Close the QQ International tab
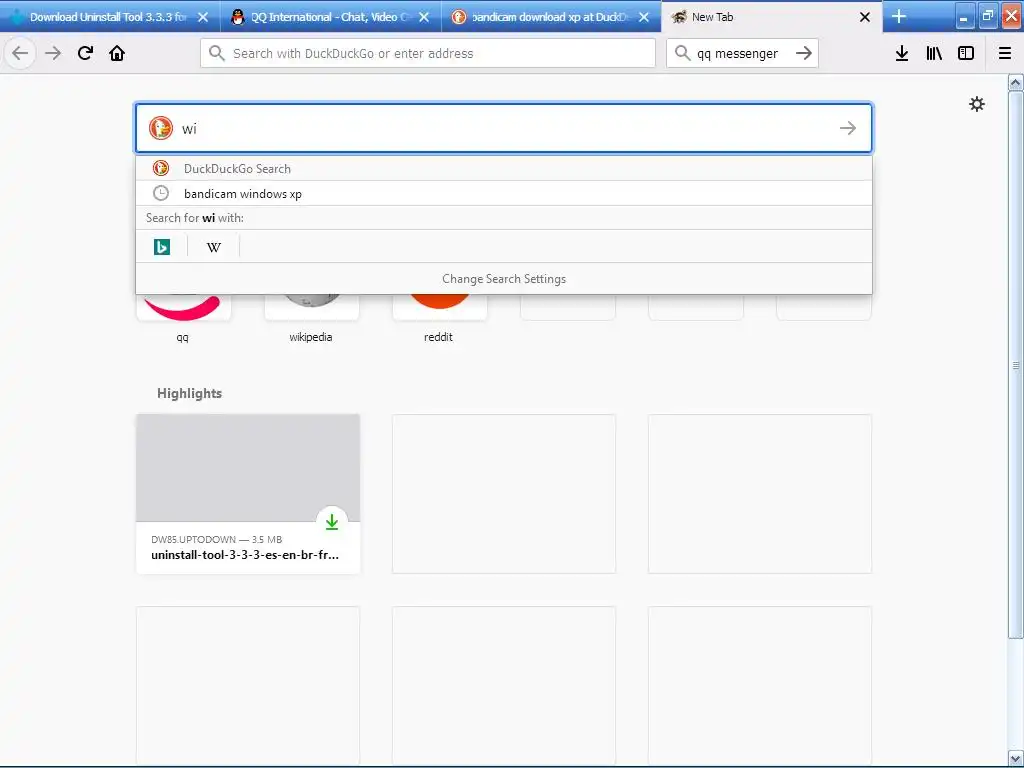Viewport: 1024px width, 768px height. 424,17
